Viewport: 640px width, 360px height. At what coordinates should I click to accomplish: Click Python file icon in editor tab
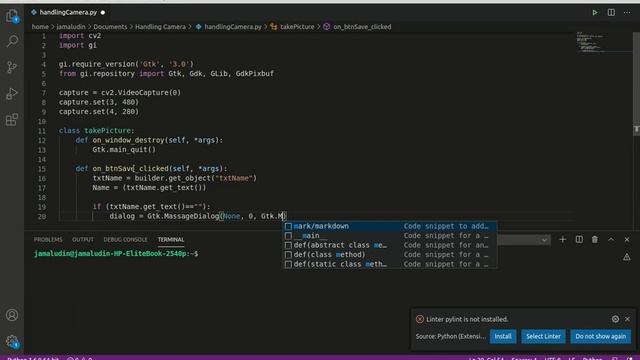[x=34, y=12]
